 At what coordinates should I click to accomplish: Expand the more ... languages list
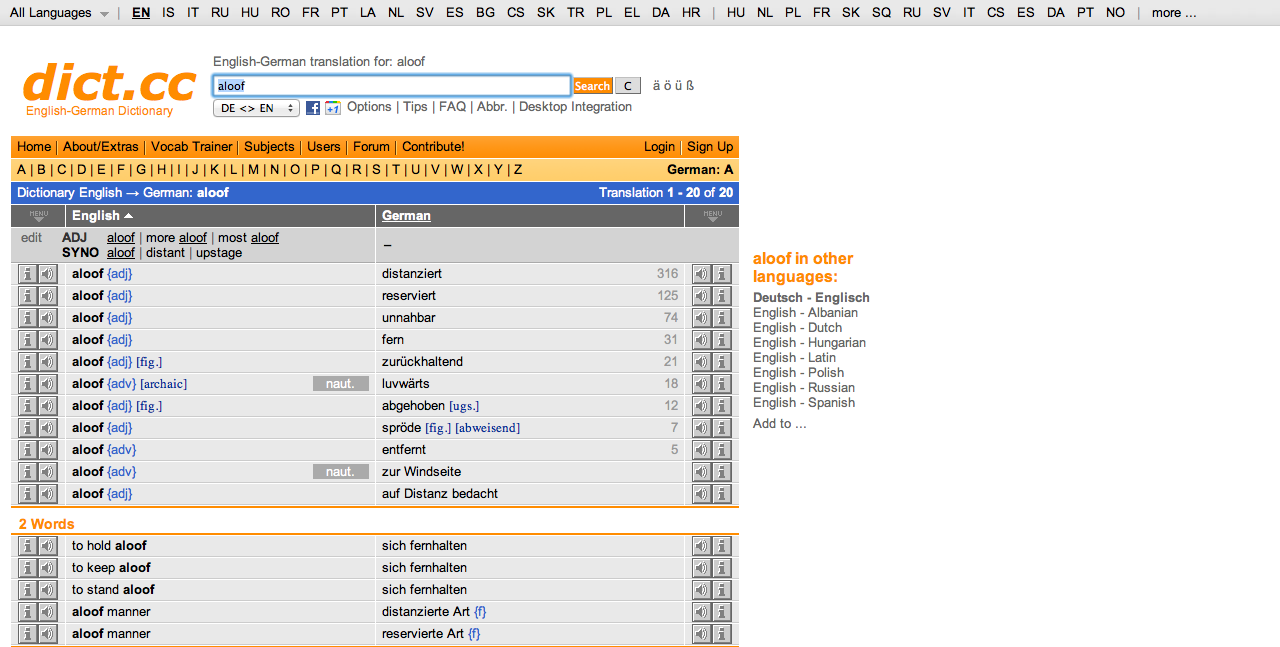[1174, 13]
